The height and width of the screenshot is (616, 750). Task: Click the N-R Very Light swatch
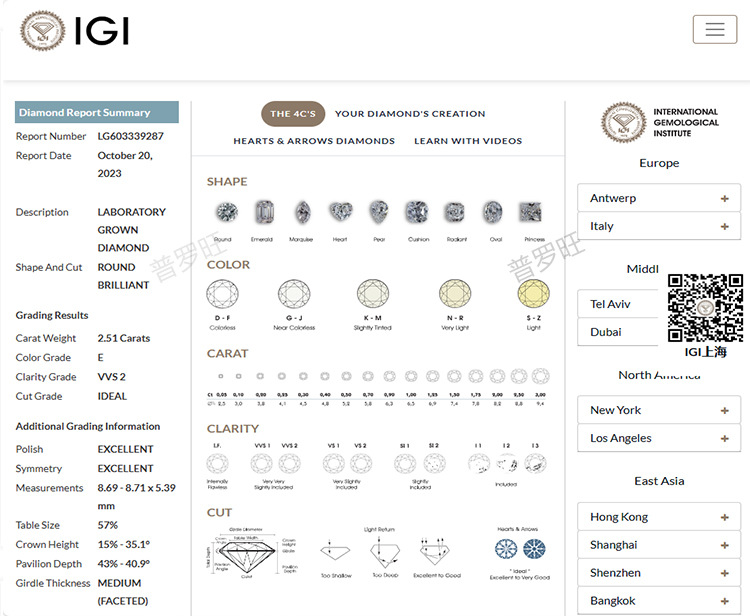coord(455,293)
